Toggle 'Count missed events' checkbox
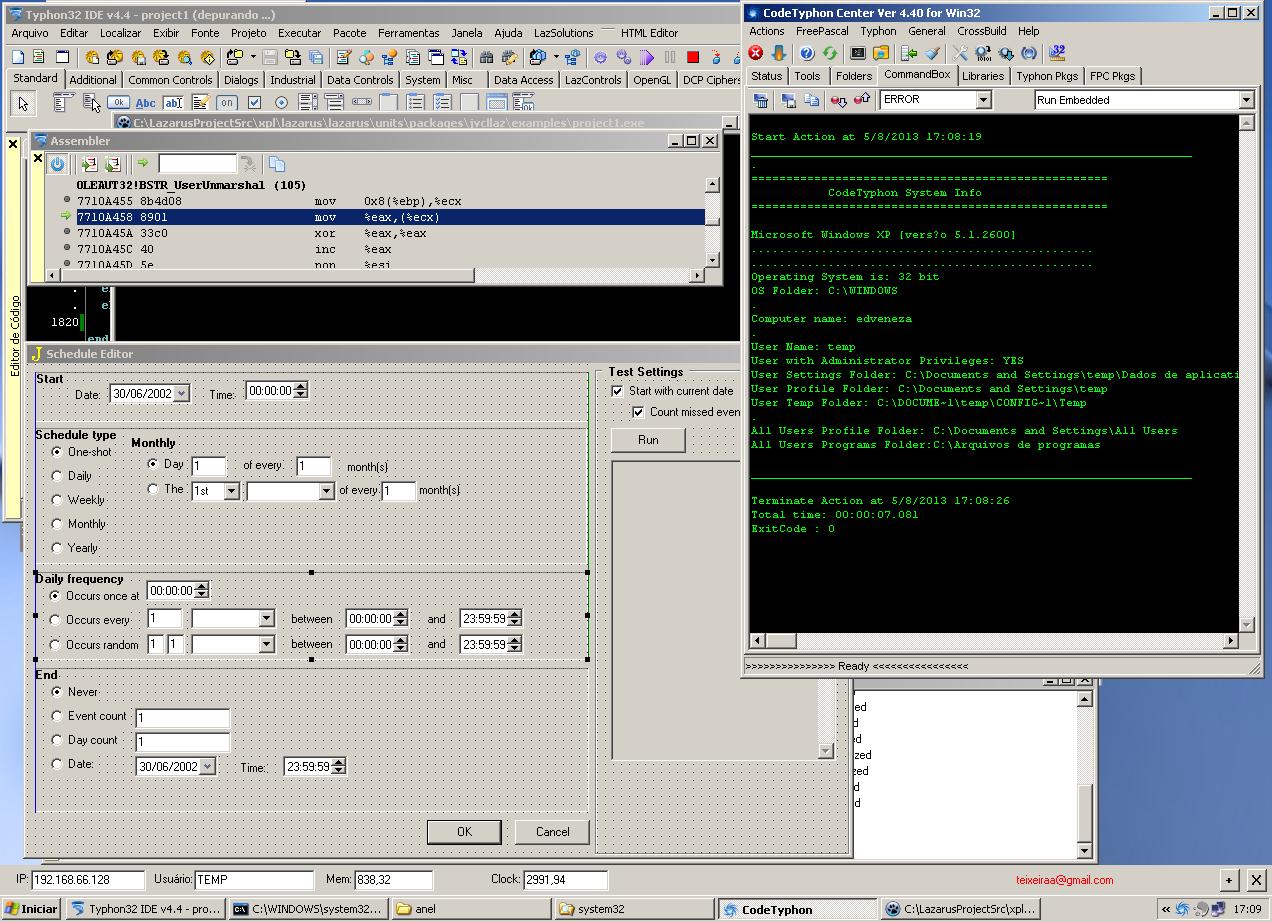The height and width of the screenshot is (922, 1272). (x=638, y=412)
